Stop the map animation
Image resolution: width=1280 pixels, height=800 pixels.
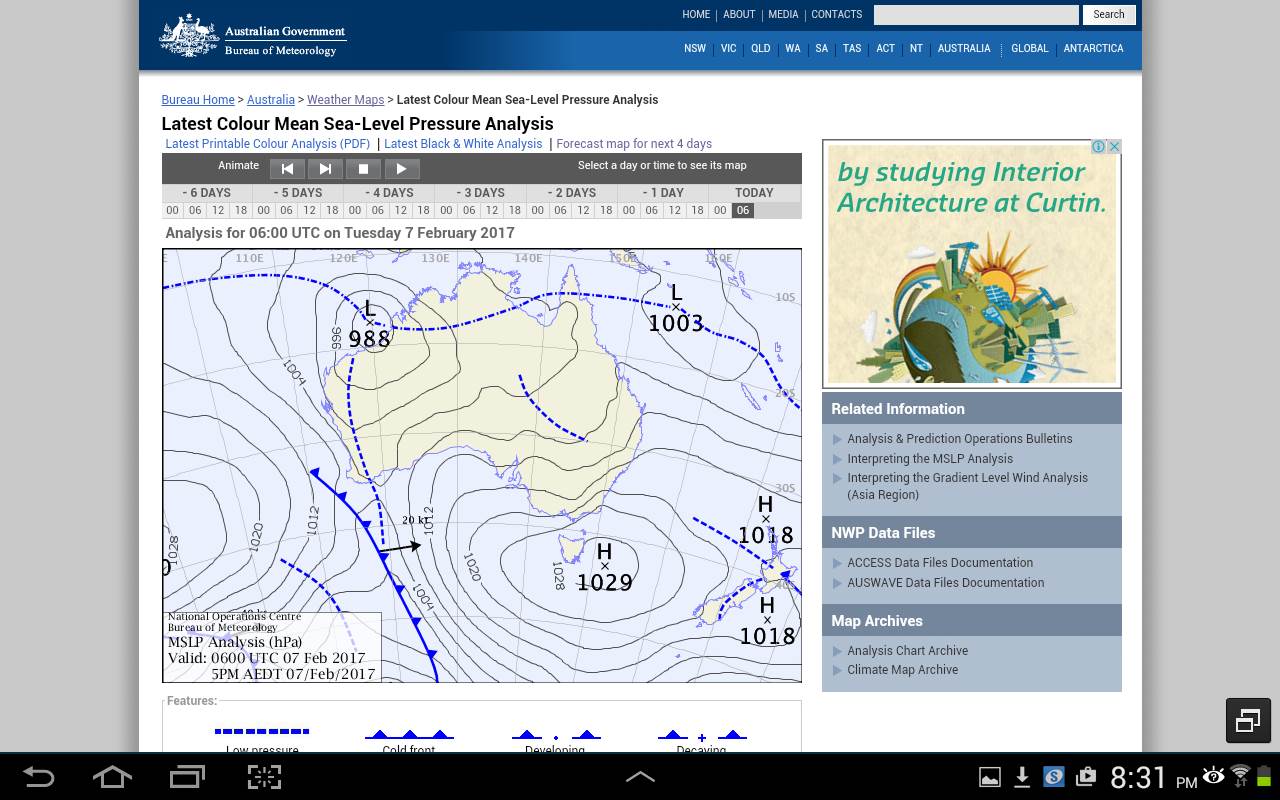click(x=363, y=169)
